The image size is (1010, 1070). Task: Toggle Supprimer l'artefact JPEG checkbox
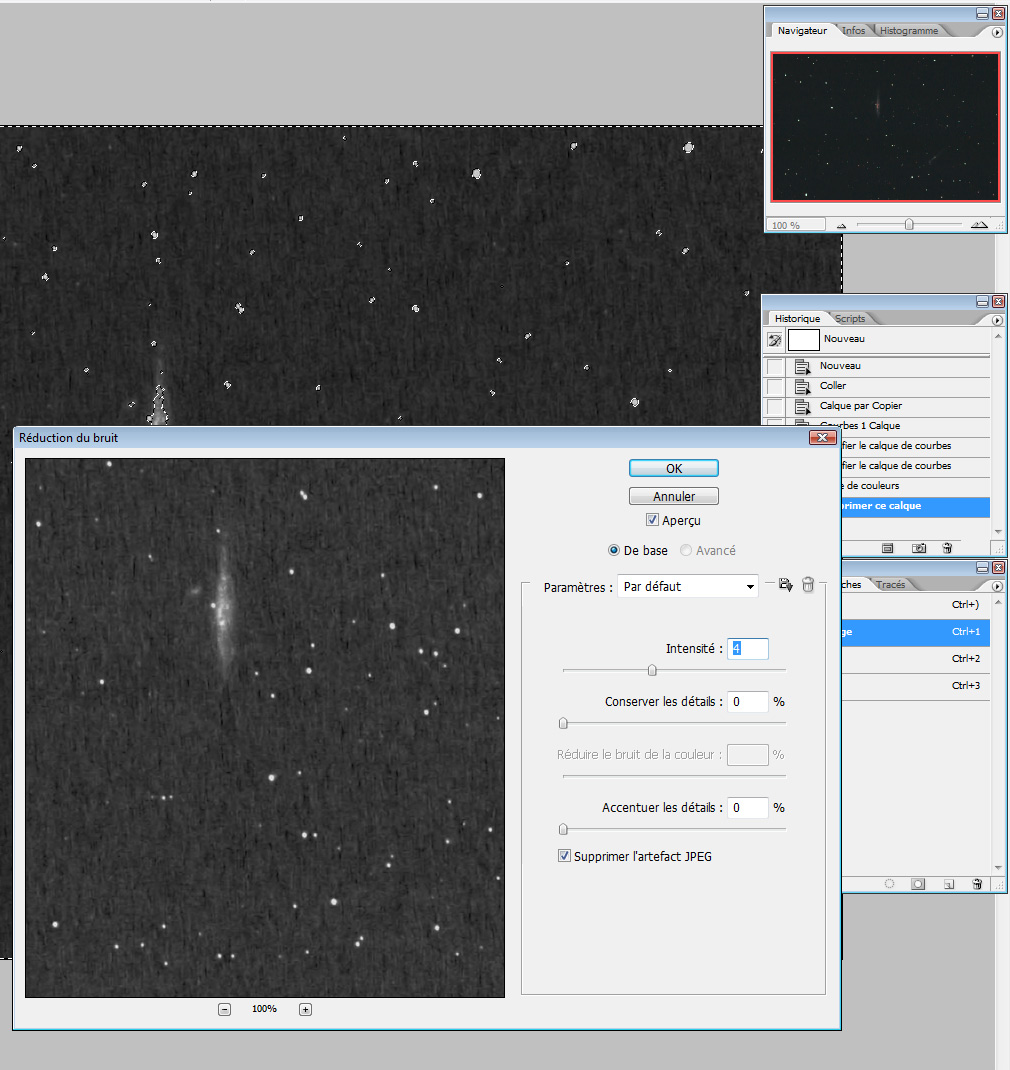(x=564, y=856)
